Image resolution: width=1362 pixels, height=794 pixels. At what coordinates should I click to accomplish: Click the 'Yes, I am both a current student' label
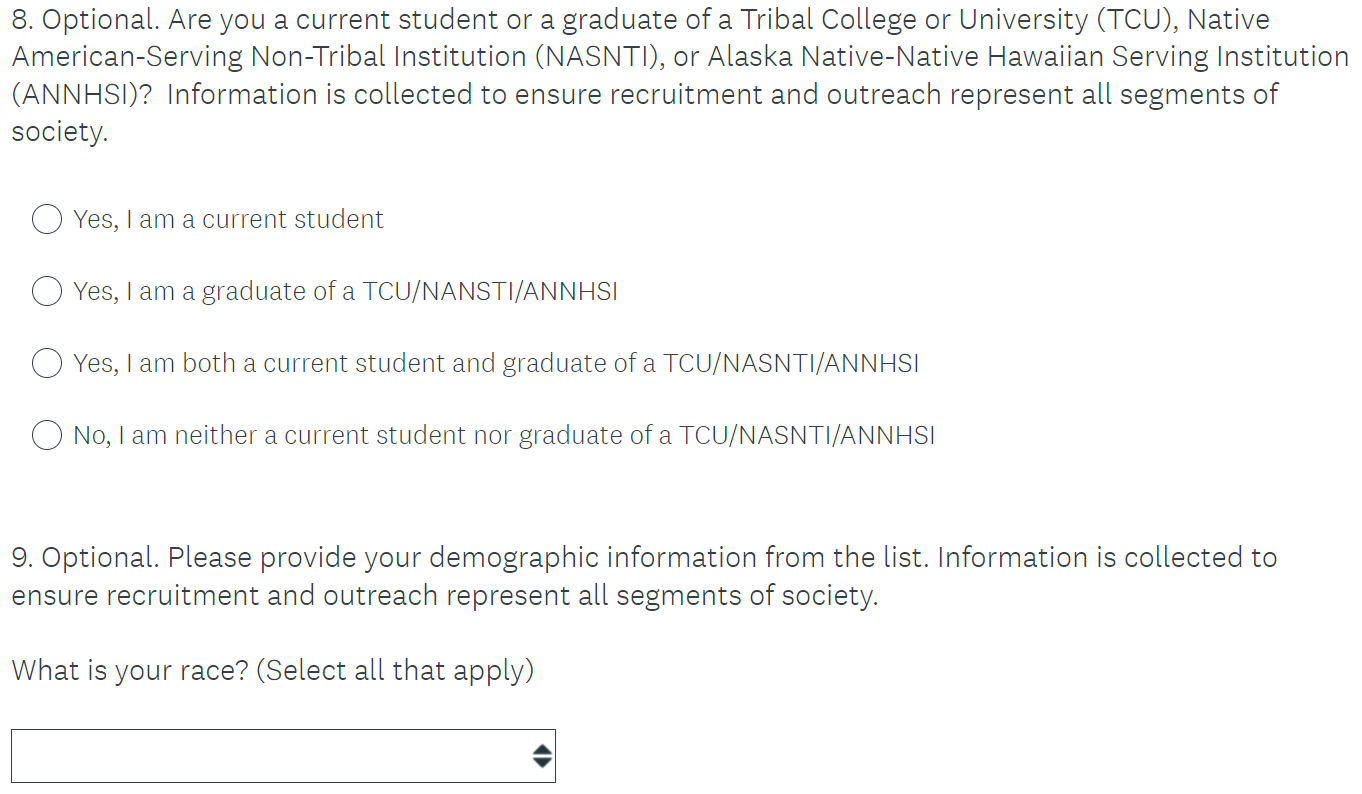(x=495, y=364)
